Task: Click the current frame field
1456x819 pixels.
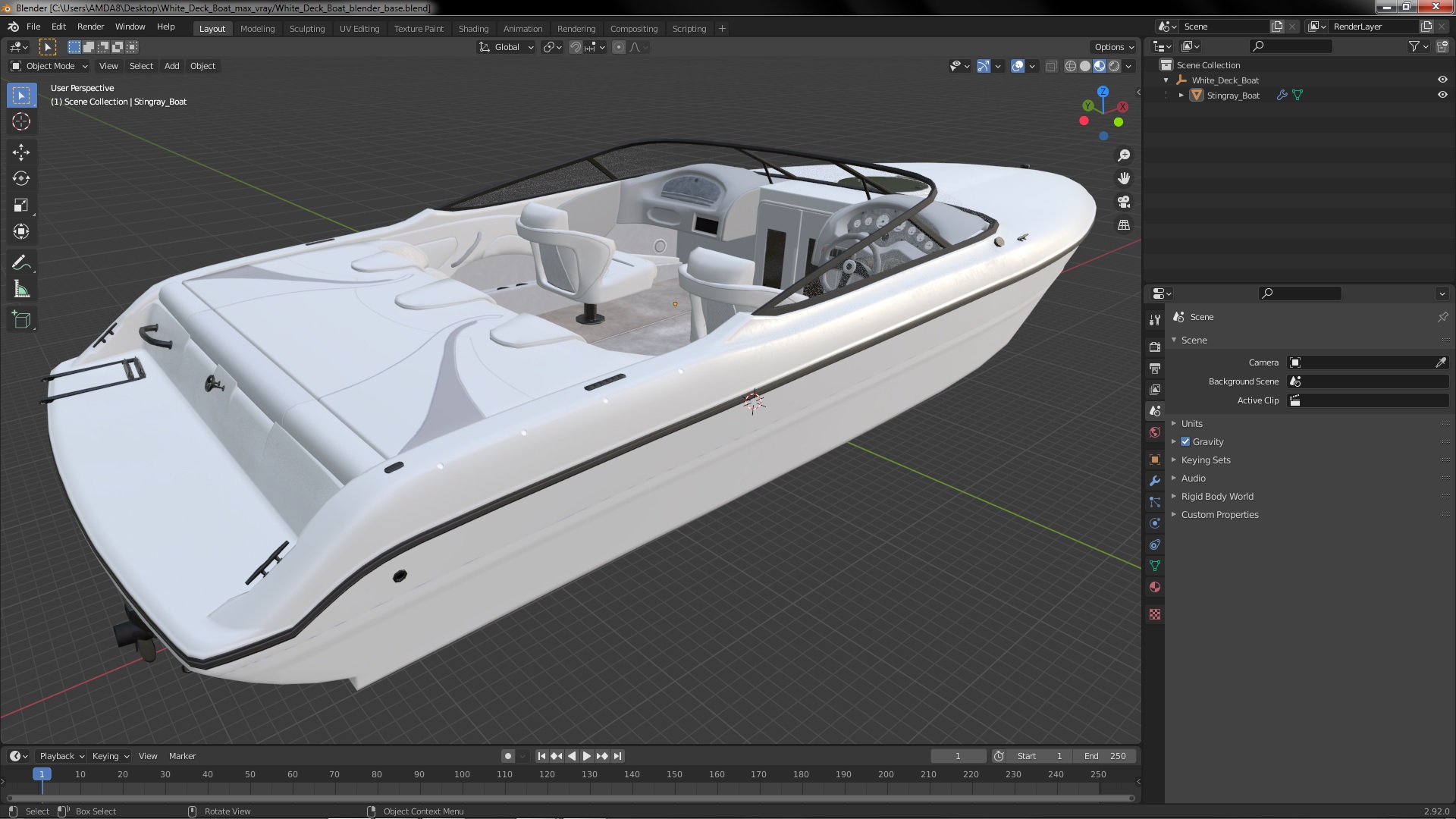Action: pos(958,756)
